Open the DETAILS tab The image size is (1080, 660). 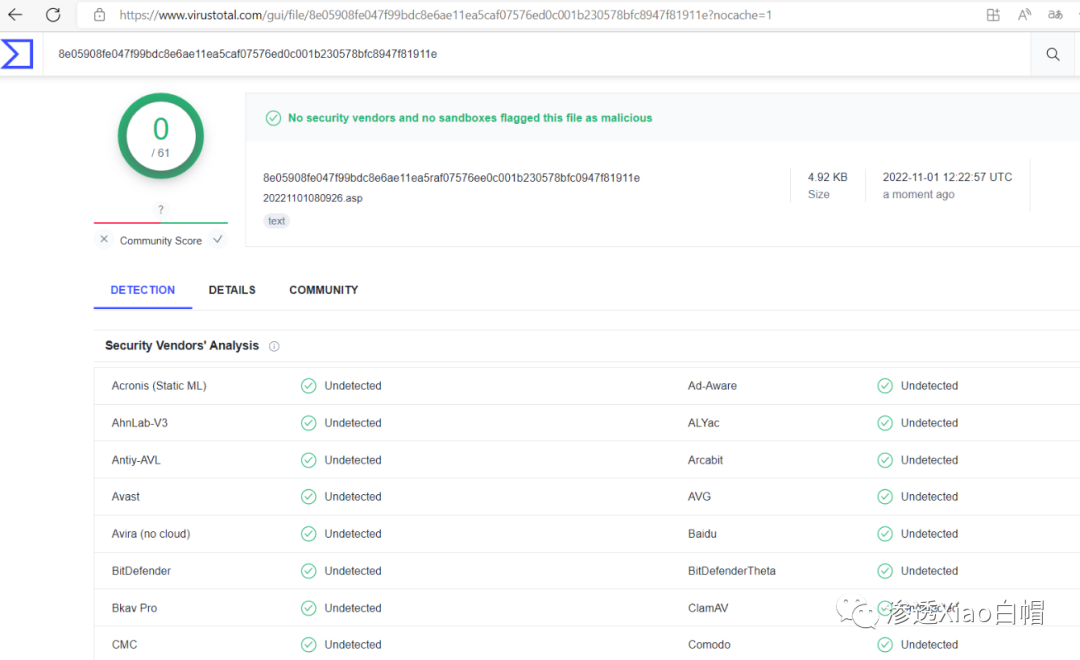pyautogui.click(x=232, y=290)
